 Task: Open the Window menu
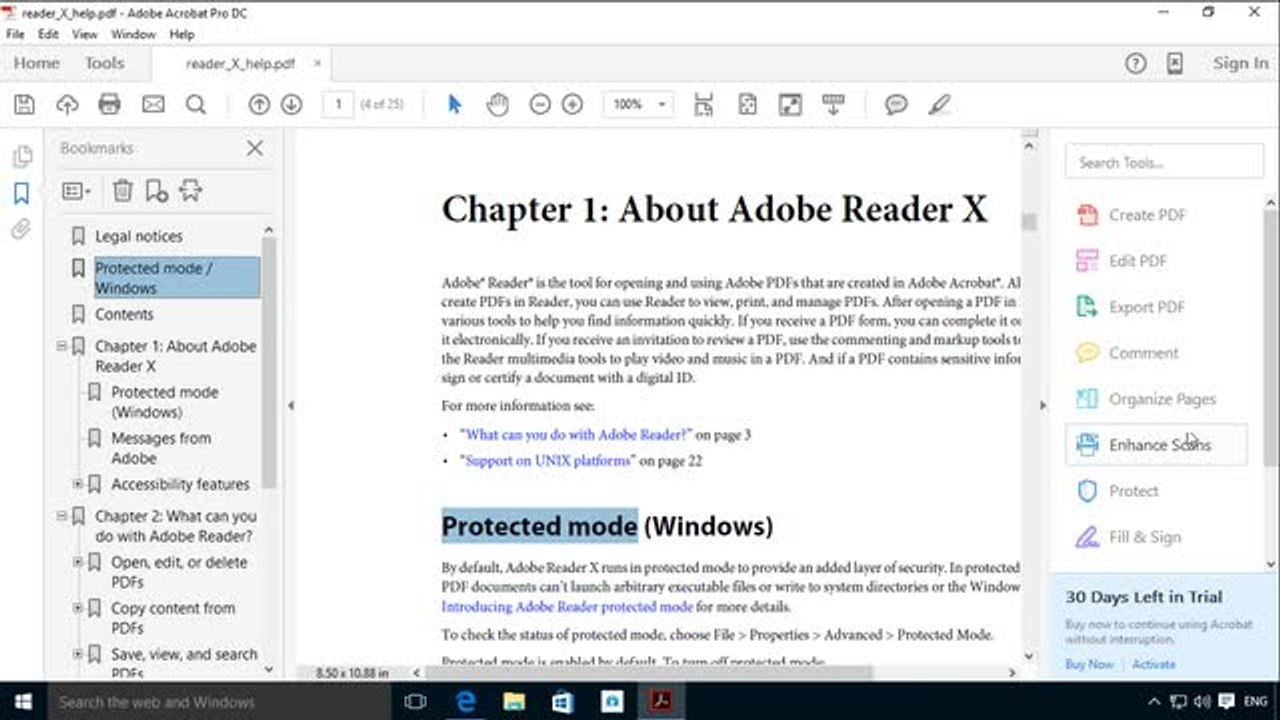coord(133,34)
